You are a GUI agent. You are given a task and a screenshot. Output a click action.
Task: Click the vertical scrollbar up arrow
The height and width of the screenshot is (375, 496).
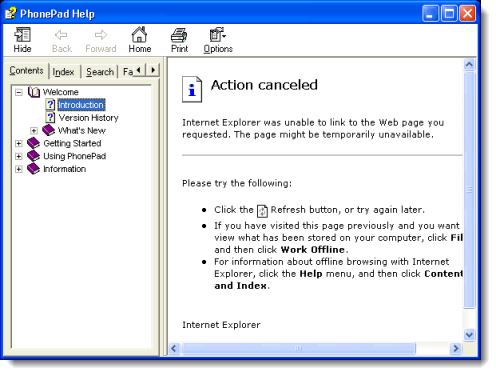[x=469, y=64]
